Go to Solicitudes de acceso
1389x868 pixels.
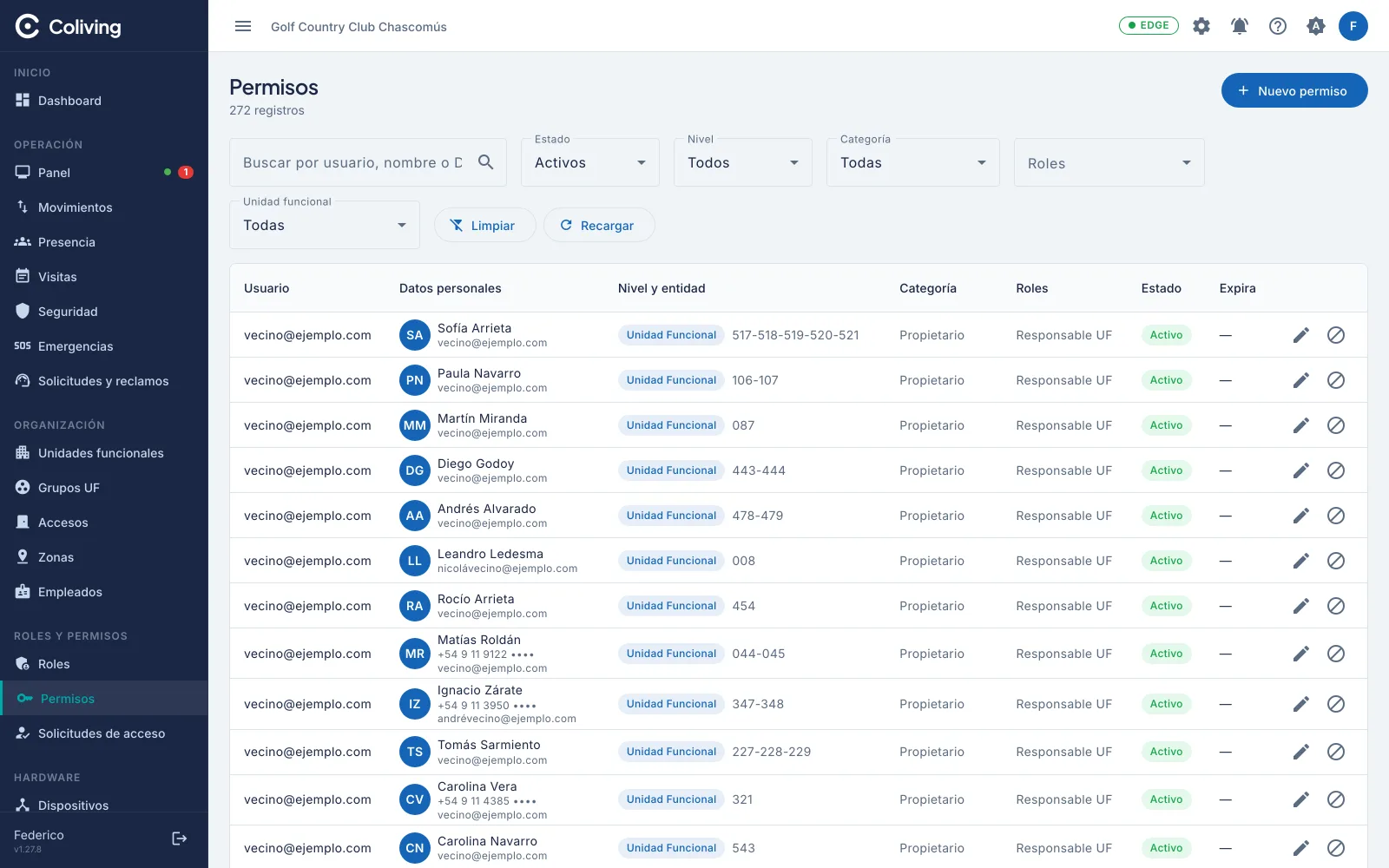(x=104, y=733)
